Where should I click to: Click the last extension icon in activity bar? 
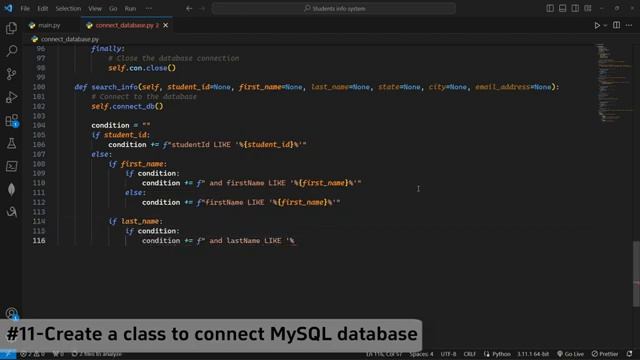point(11,212)
